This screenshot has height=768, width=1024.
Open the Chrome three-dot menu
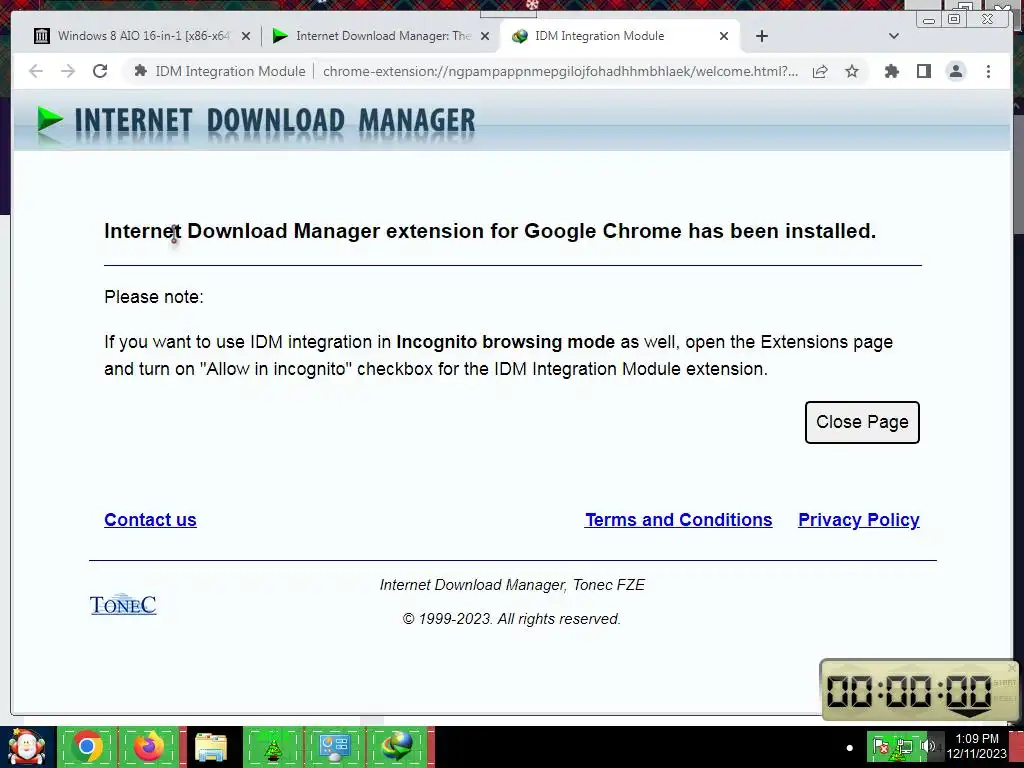(x=988, y=71)
